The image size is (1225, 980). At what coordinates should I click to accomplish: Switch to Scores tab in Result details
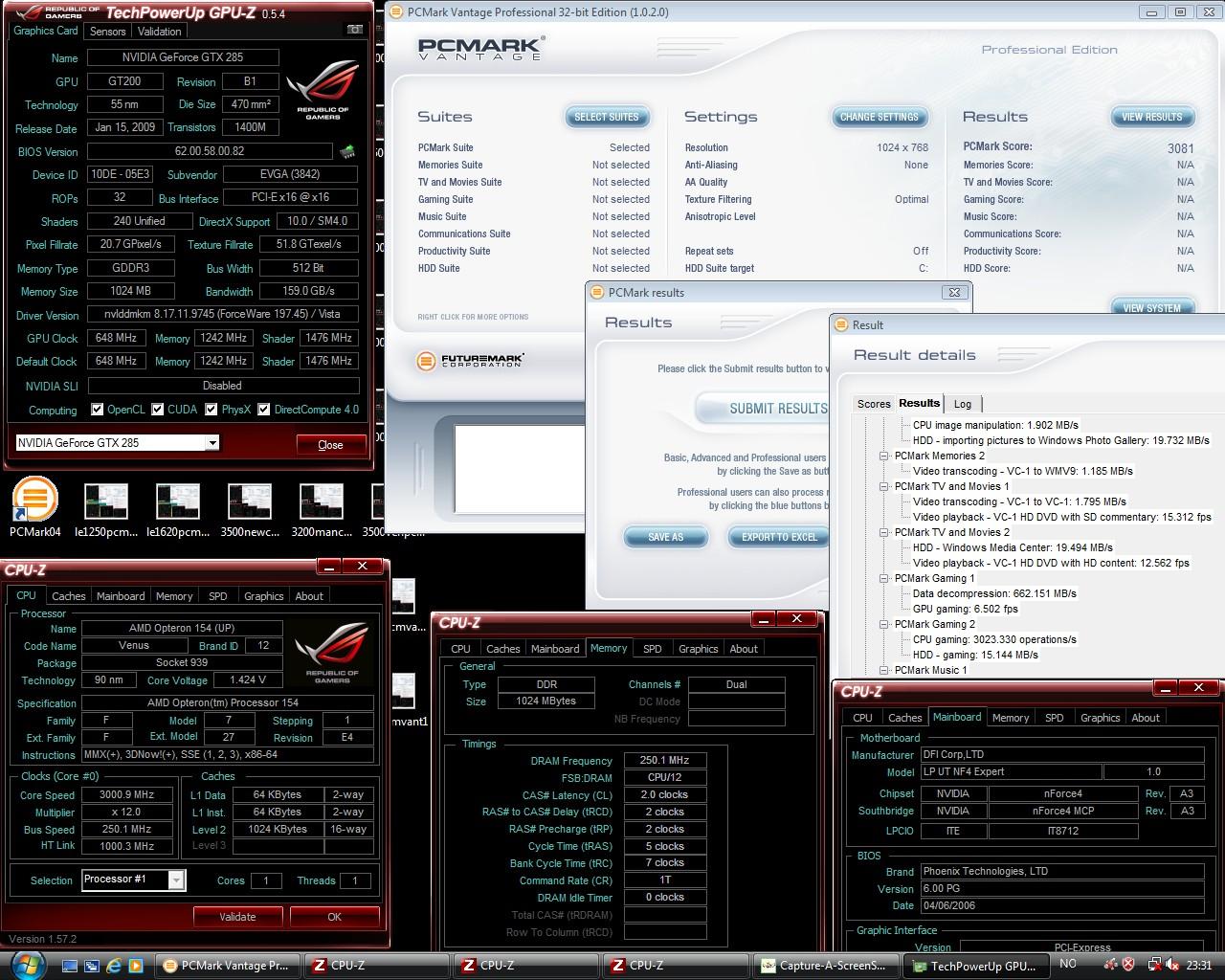click(x=874, y=404)
